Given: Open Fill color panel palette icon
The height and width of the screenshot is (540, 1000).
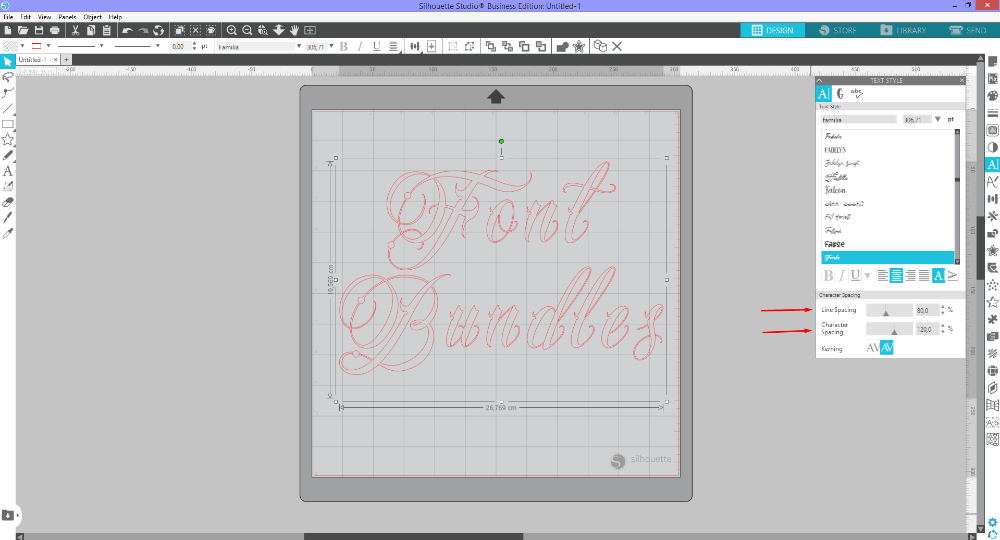Looking at the screenshot, I should coord(992,96).
